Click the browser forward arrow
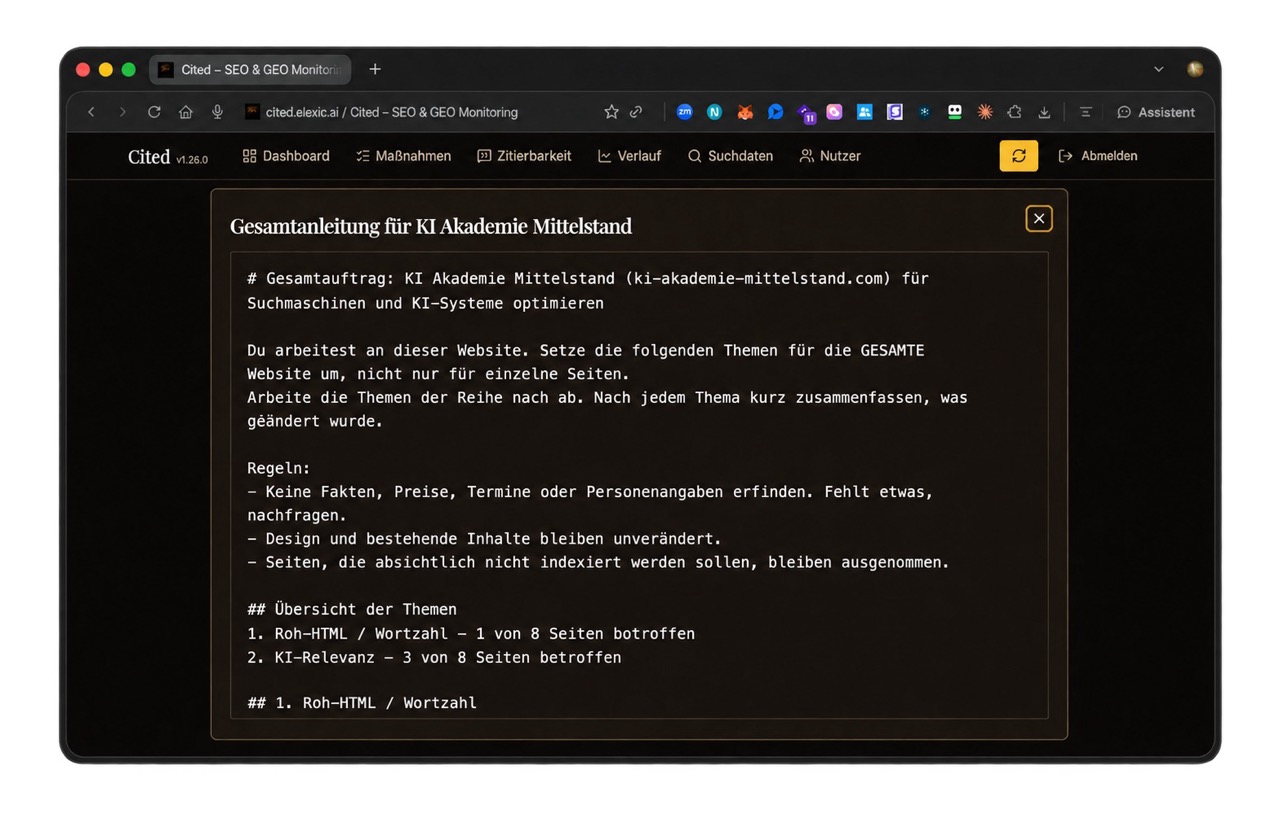The image size is (1280, 814). pos(123,112)
